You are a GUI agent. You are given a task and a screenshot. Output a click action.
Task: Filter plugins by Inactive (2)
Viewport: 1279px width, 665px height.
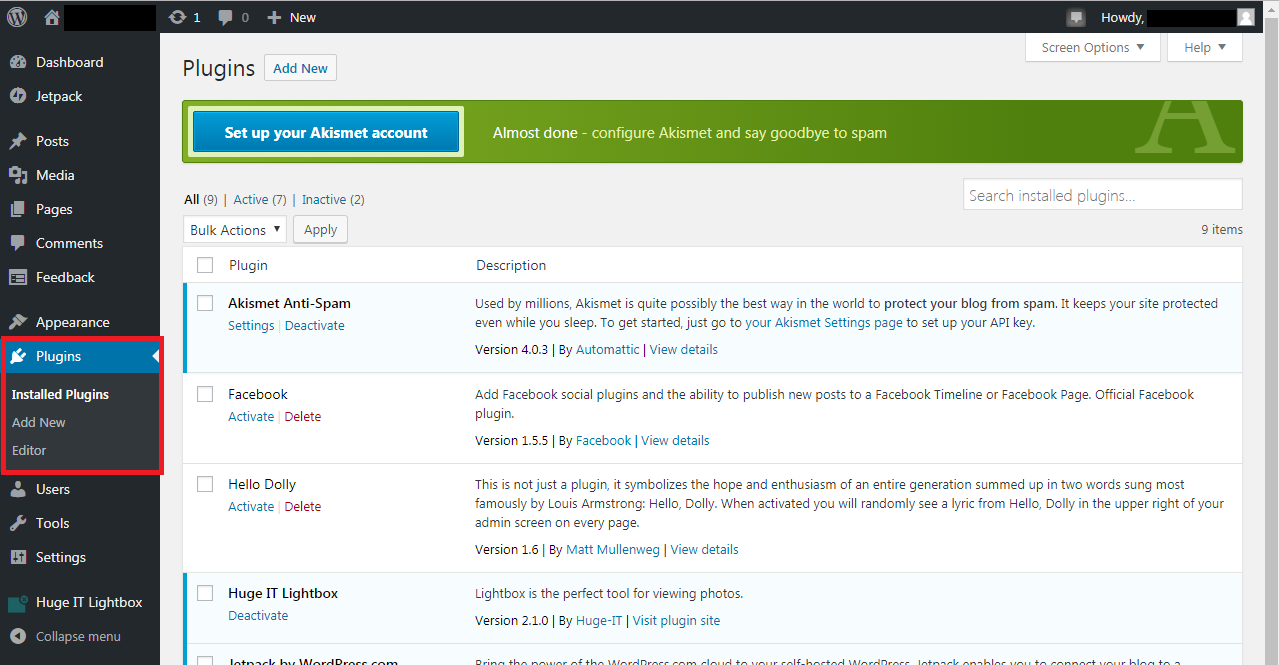pos(333,199)
